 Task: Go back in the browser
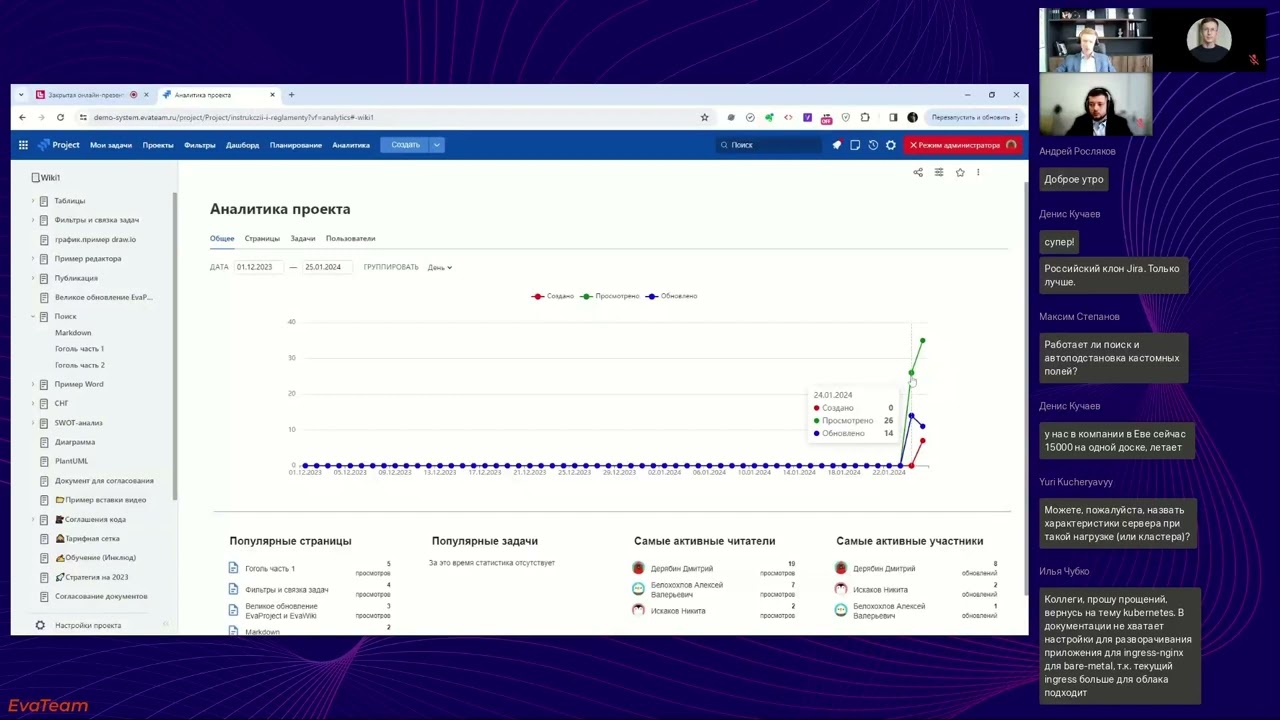click(22, 117)
